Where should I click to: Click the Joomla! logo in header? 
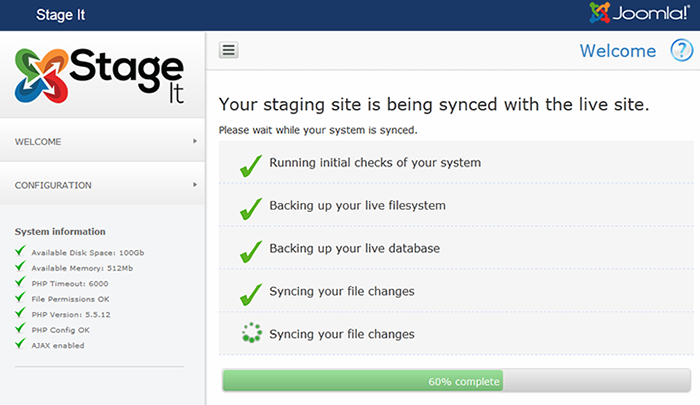pos(639,13)
